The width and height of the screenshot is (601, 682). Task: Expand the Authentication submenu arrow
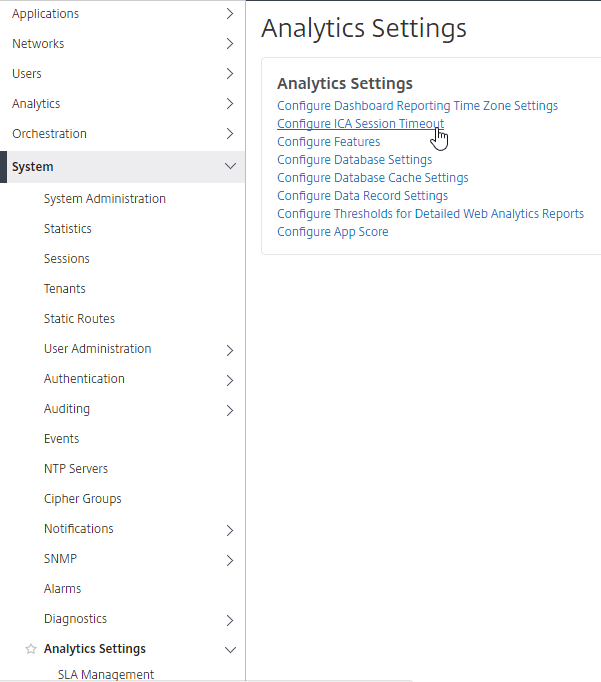pos(230,380)
